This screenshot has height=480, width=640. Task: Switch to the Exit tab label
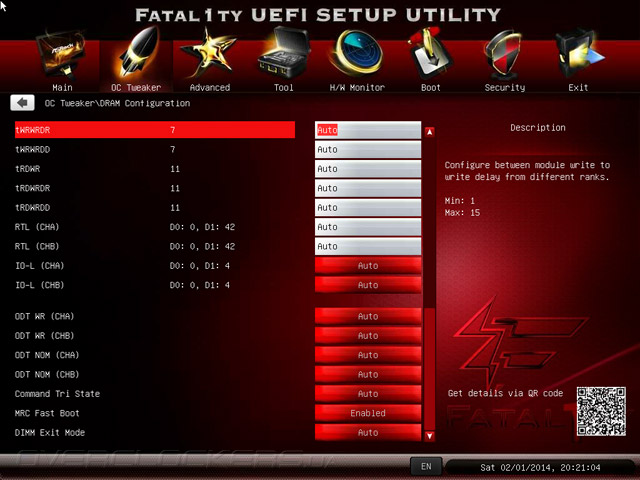(578, 87)
